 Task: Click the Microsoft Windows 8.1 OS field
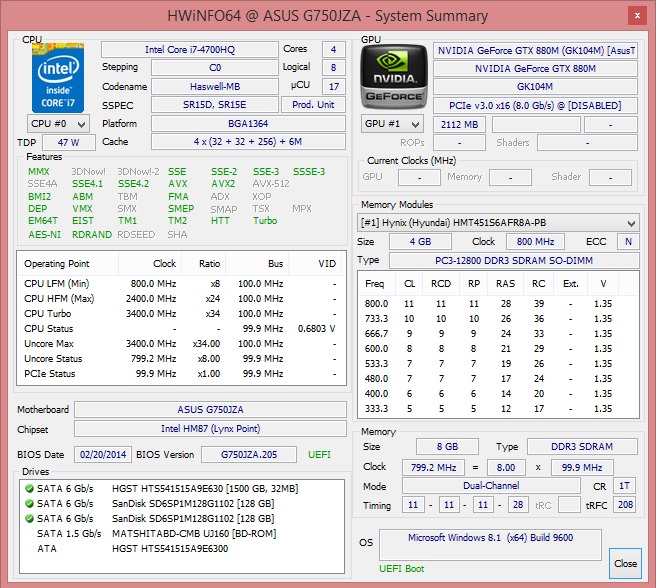[490, 544]
